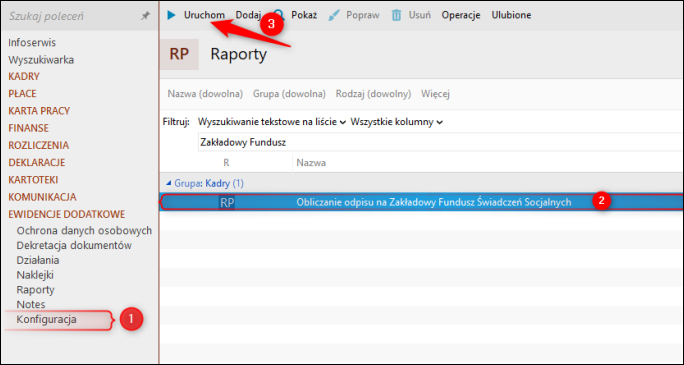Click Pokaż label in toolbar
684x365 pixels.
click(x=304, y=15)
